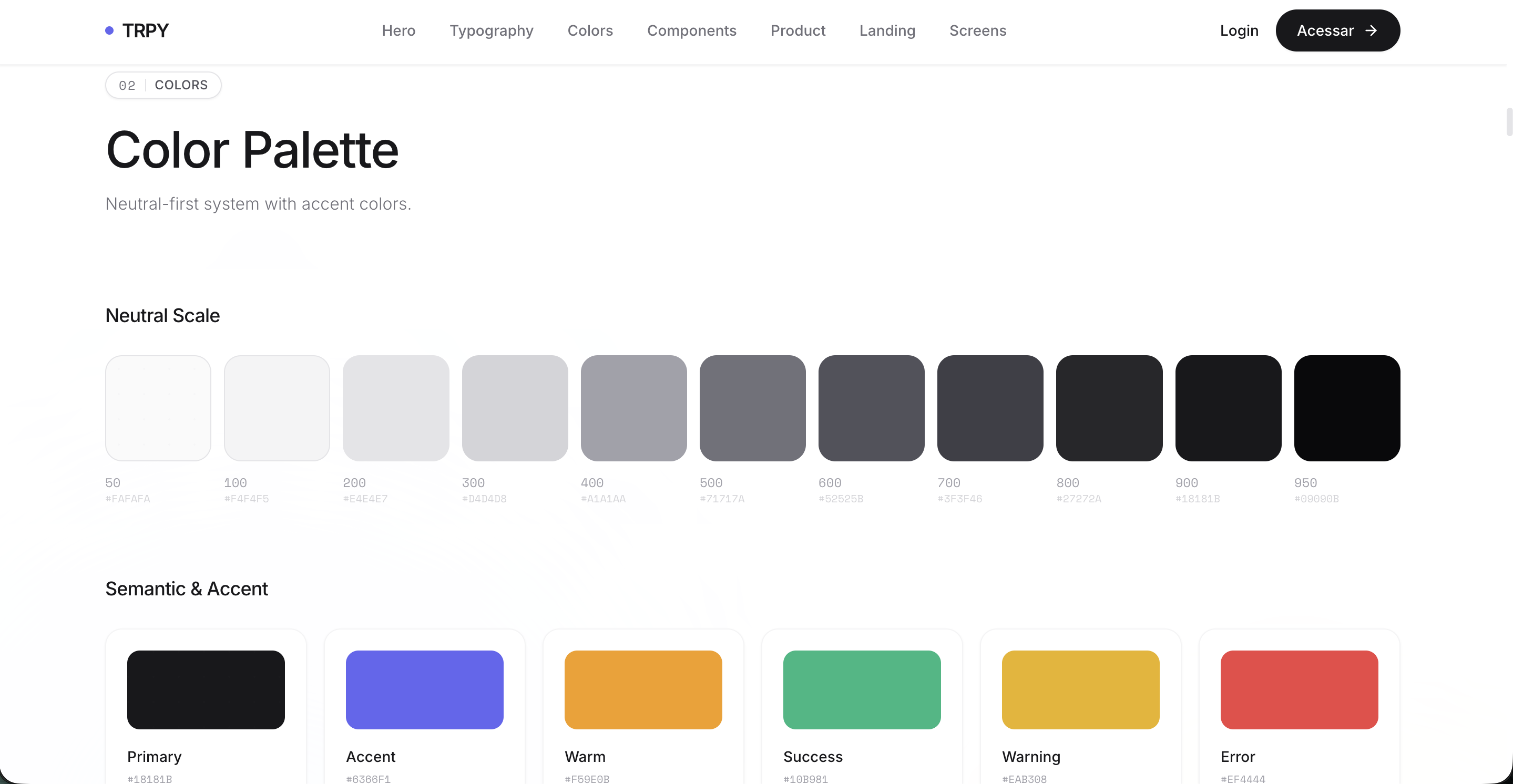Go to Typography section in navbar
Screen dimensions: 1513x784
[491, 30]
